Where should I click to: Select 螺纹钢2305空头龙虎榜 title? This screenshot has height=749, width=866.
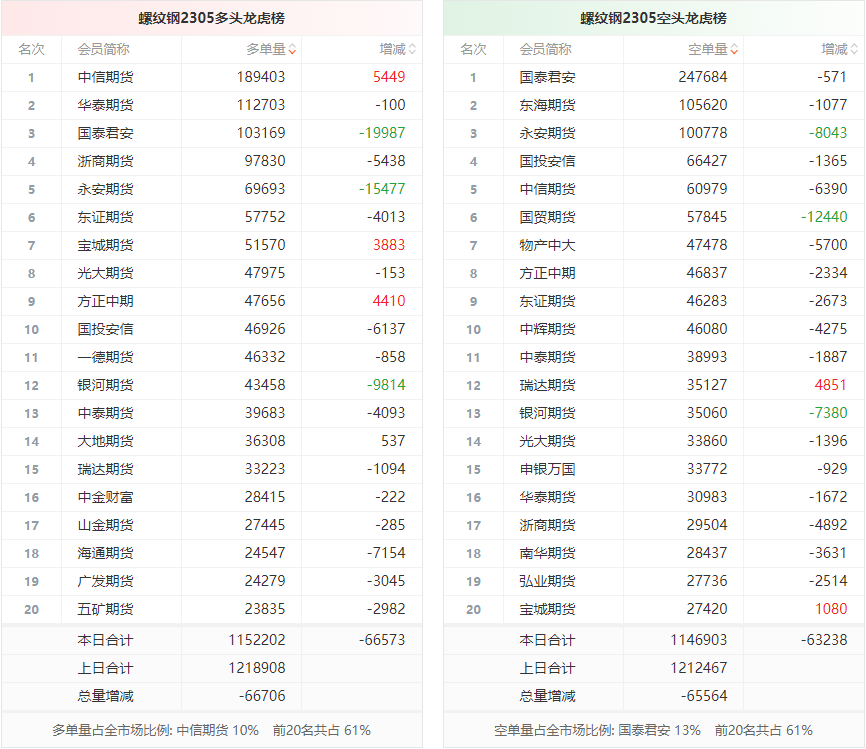pyautogui.click(x=654, y=18)
